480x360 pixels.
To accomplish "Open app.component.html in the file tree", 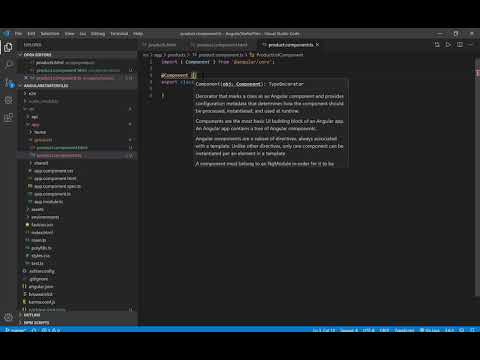I will coord(77,178).
